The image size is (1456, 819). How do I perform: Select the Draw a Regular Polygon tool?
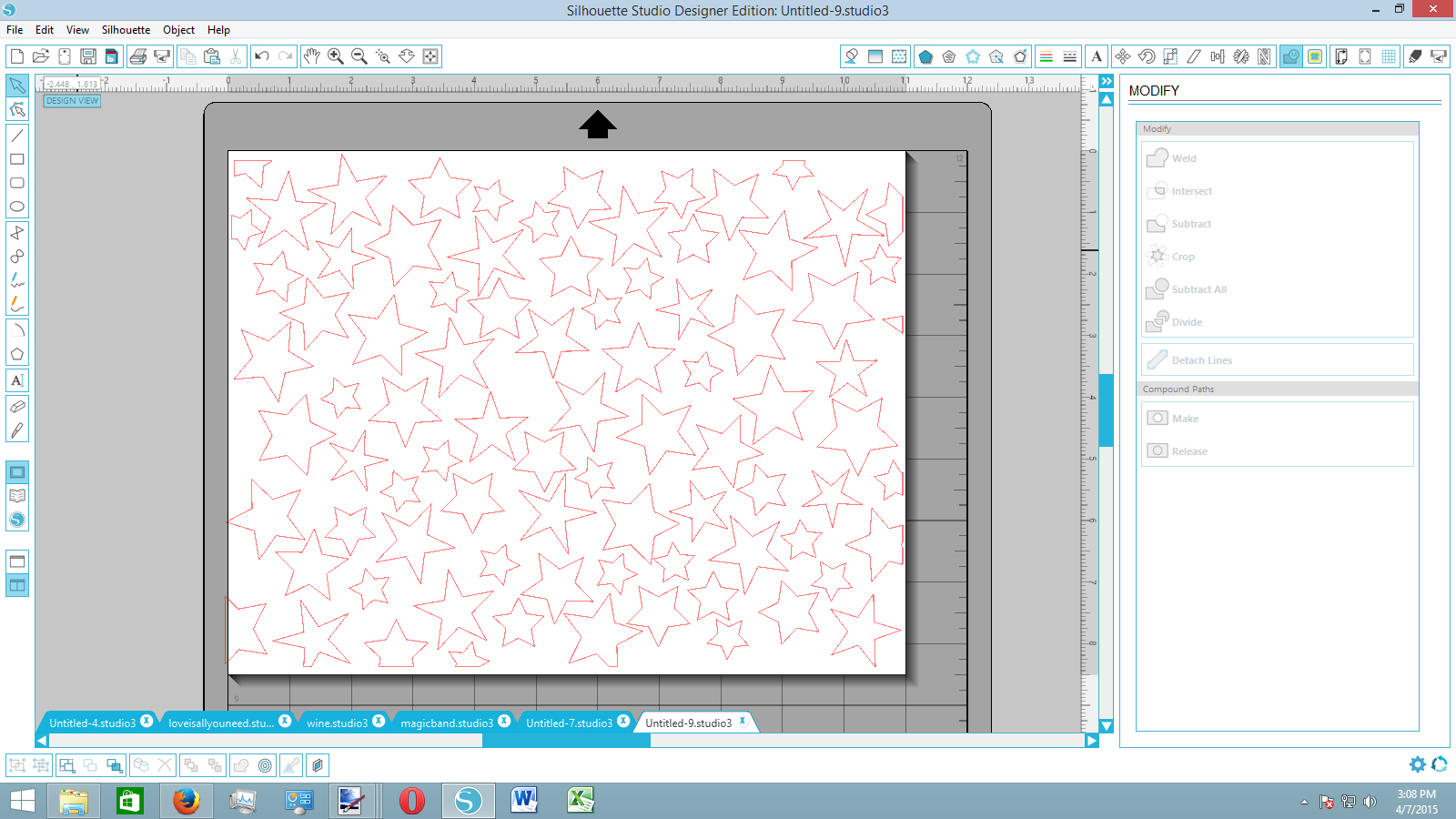(x=17, y=354)
